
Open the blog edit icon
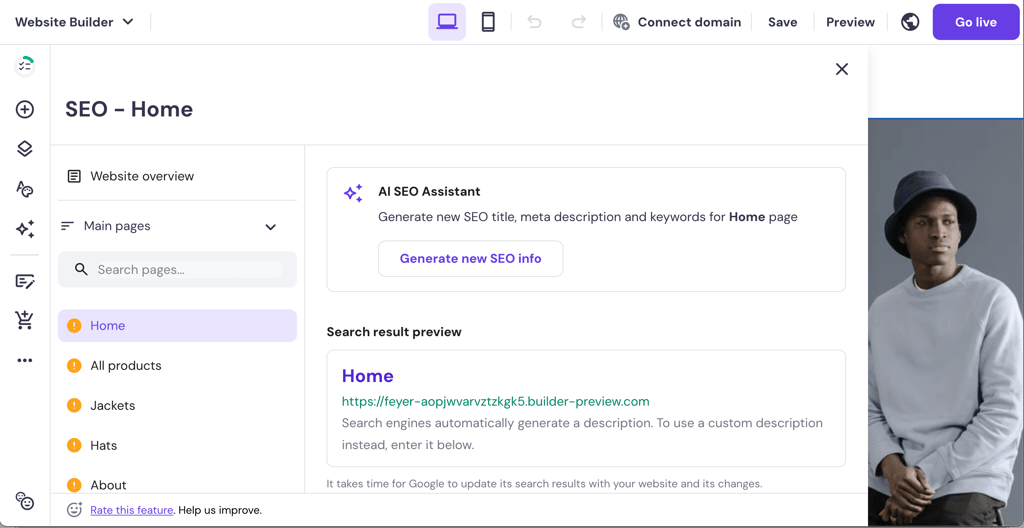pos(25,282)
